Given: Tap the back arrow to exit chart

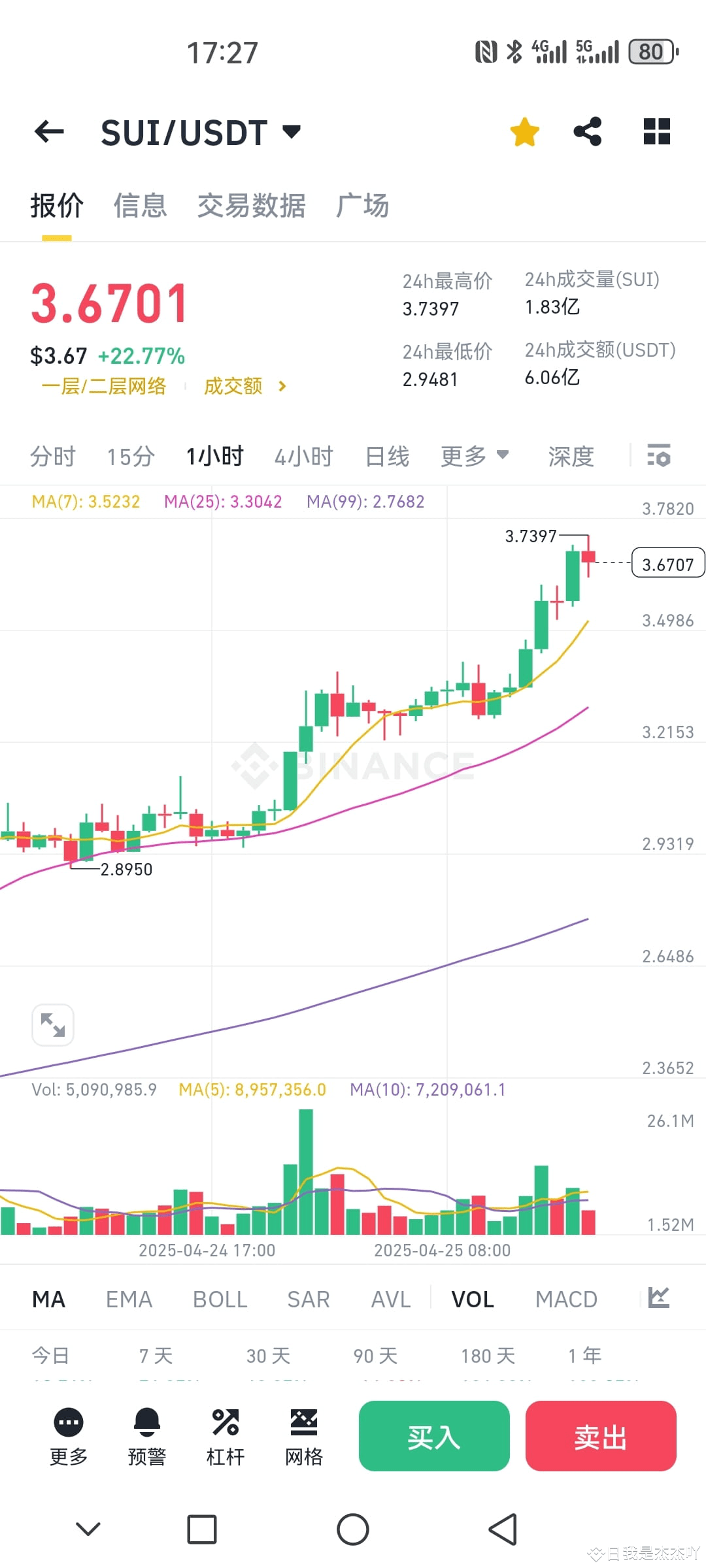Looking at the screenshot, I should 48,131.
